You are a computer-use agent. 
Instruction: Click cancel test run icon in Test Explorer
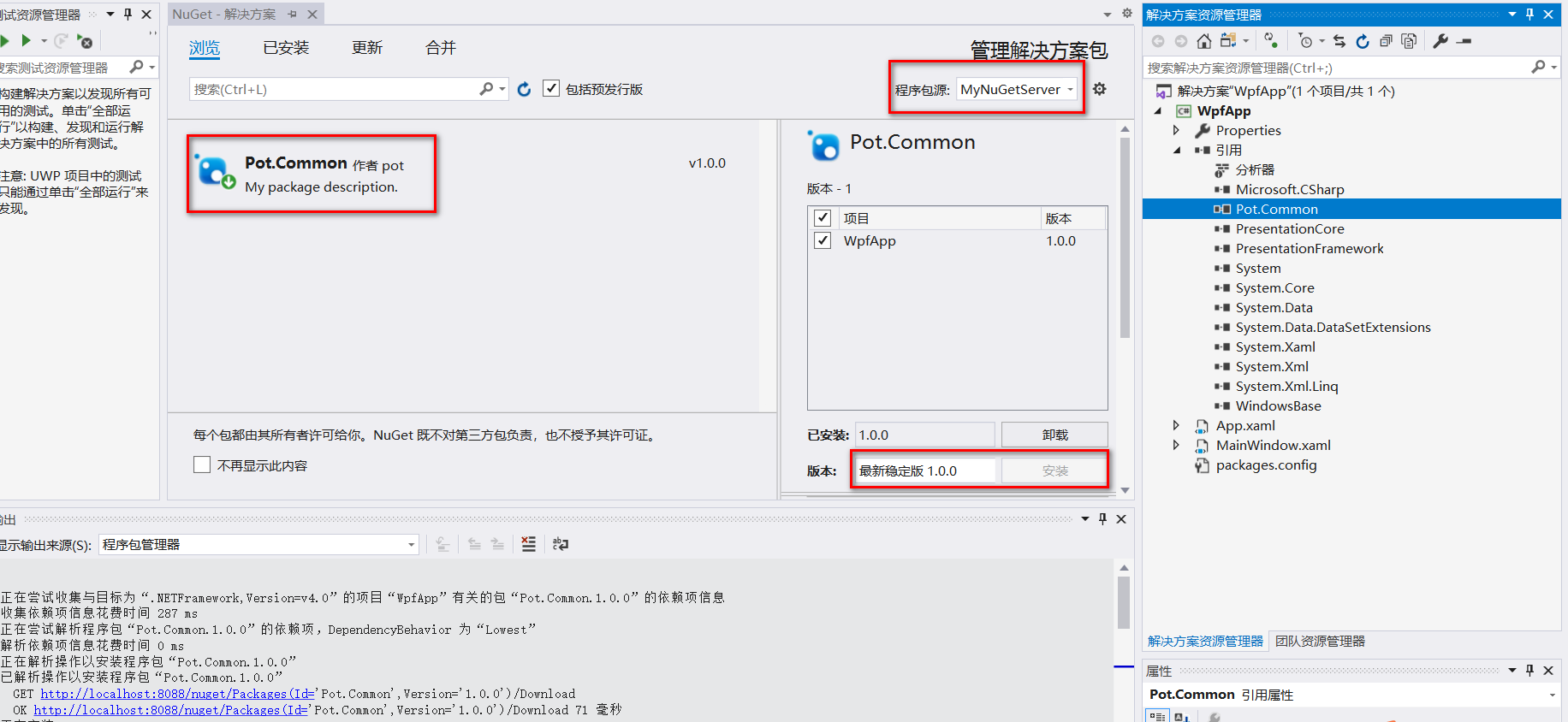(85, 40)
